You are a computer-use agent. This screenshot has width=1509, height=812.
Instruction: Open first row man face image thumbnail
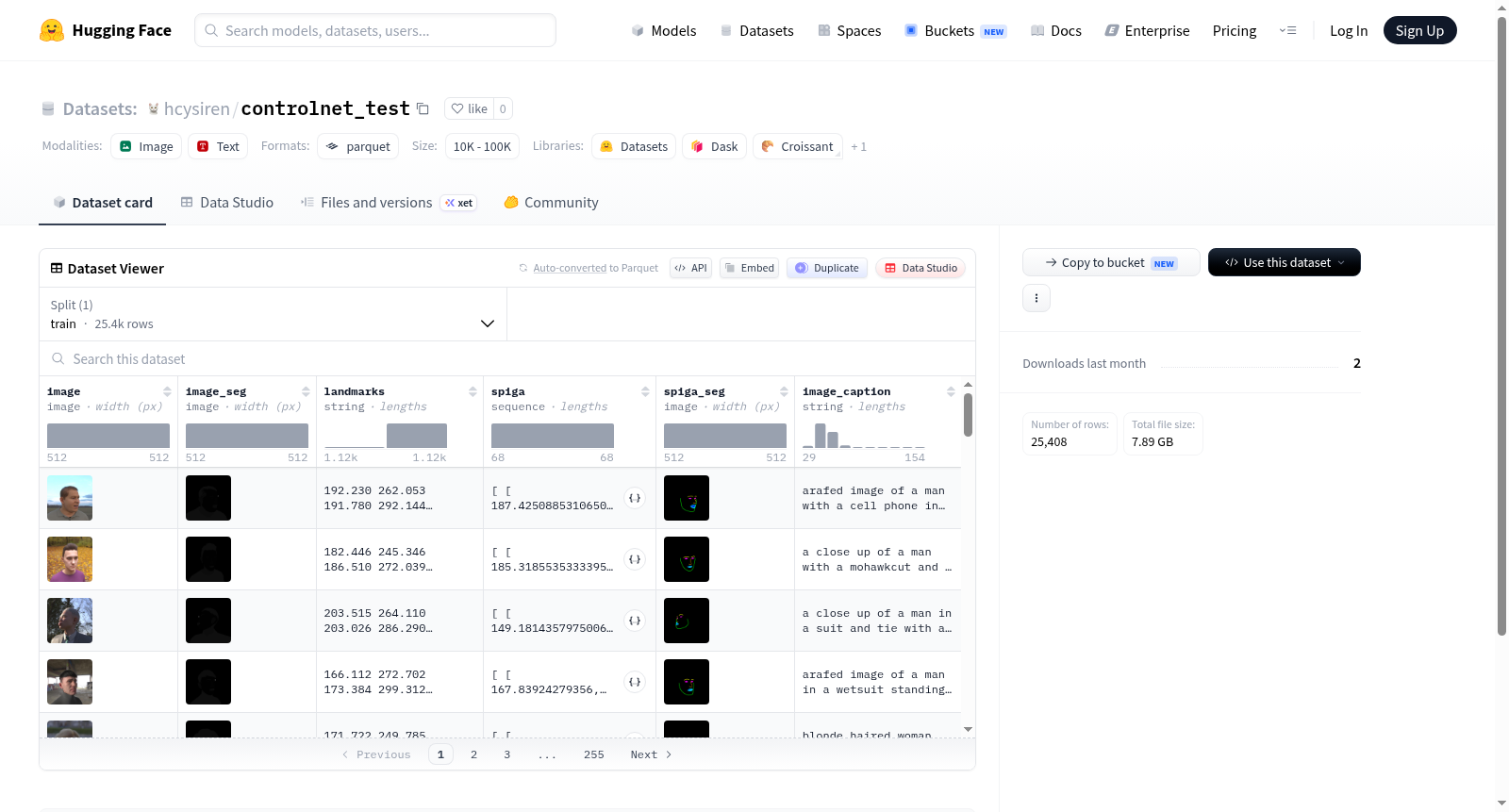pyautogui.click(x=70, y=498)
